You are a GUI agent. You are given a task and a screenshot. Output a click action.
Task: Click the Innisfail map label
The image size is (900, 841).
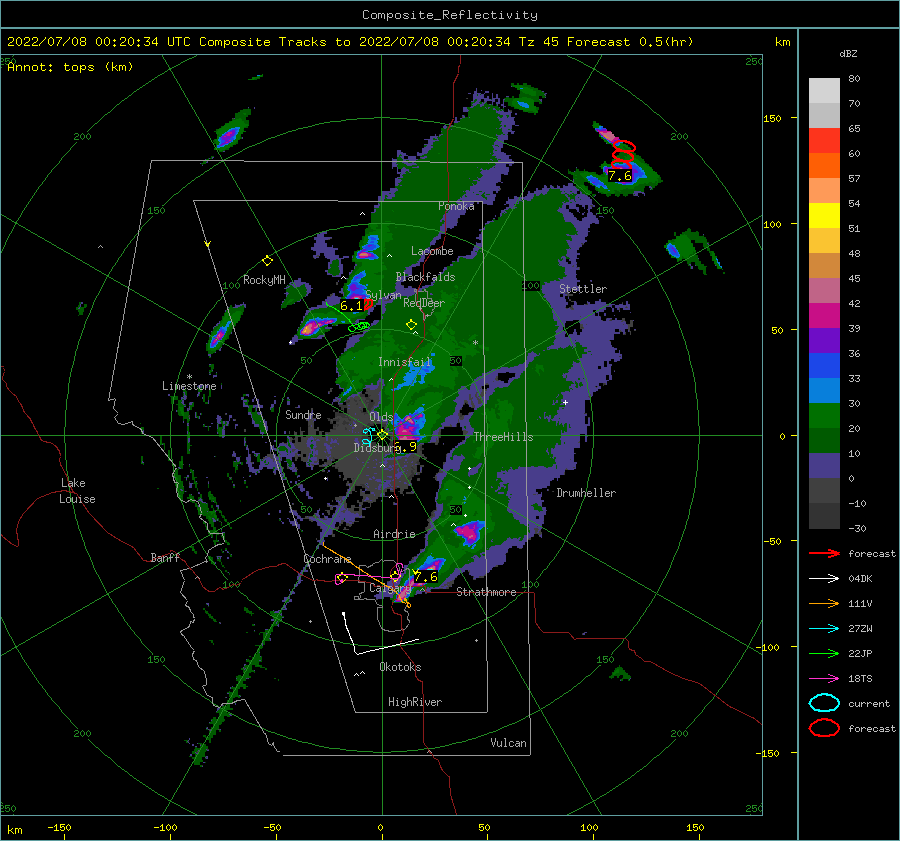pos(404,362)
